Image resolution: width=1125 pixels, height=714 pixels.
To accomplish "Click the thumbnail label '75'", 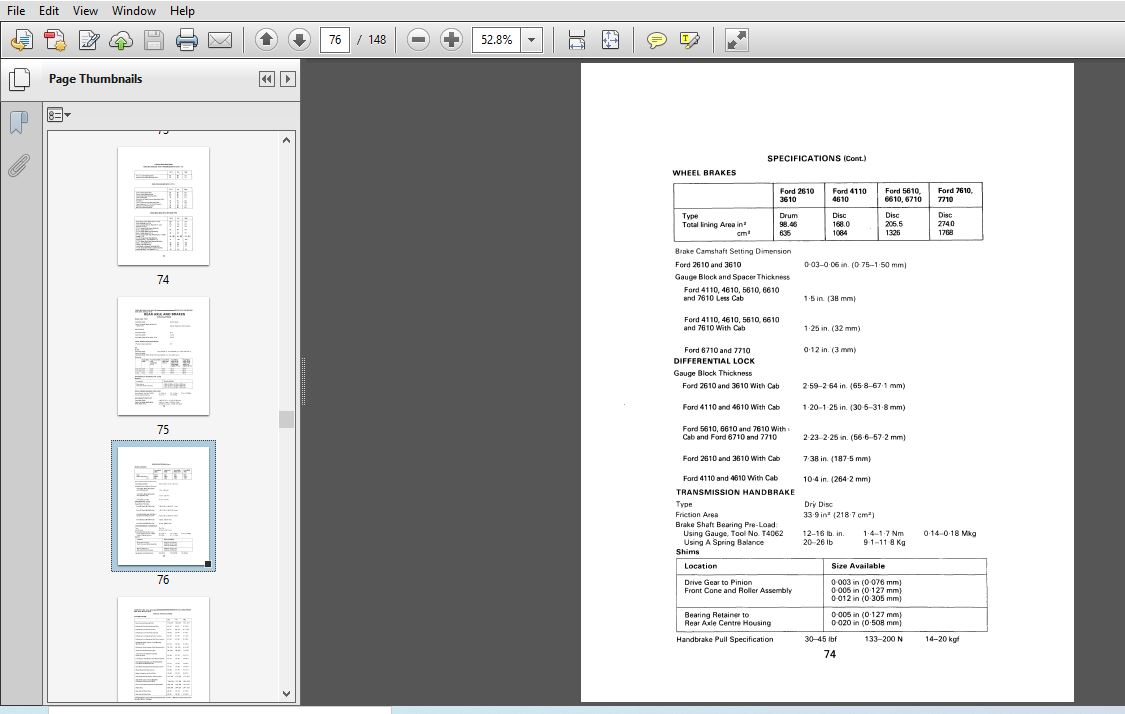I will pos(163,429).
